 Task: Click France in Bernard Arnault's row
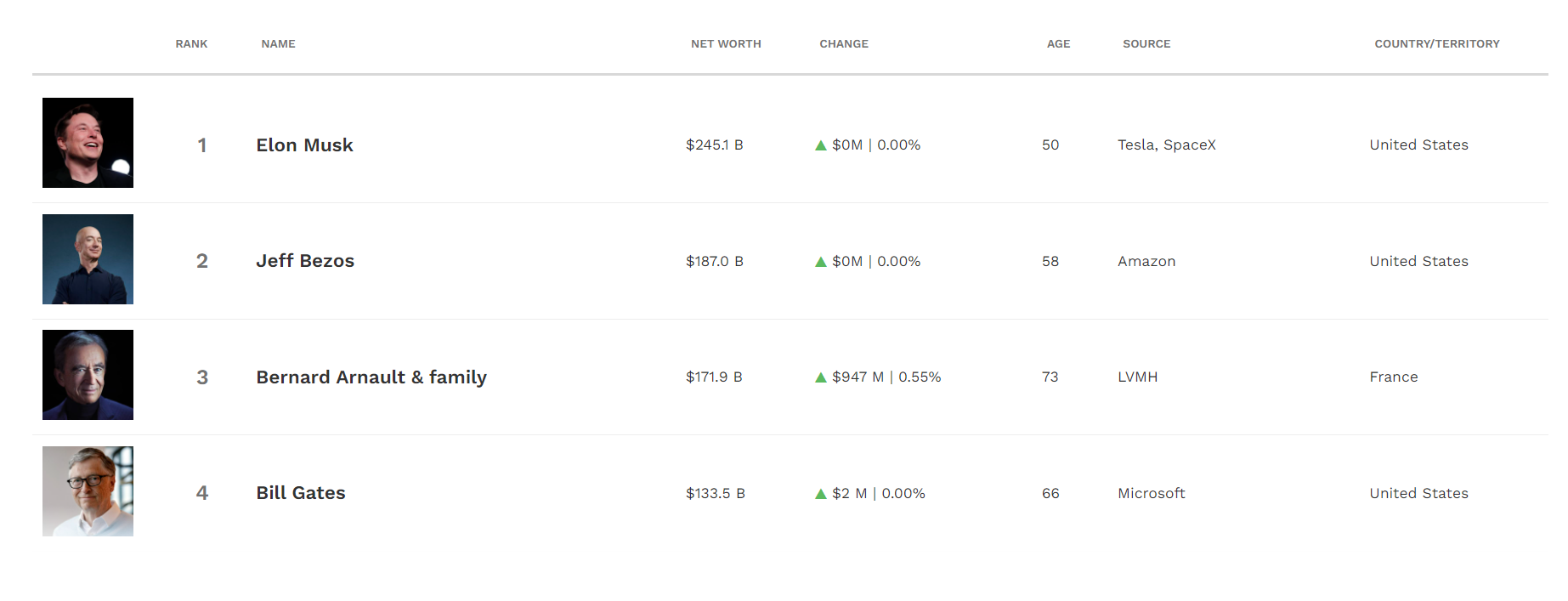pos(1393,377)
